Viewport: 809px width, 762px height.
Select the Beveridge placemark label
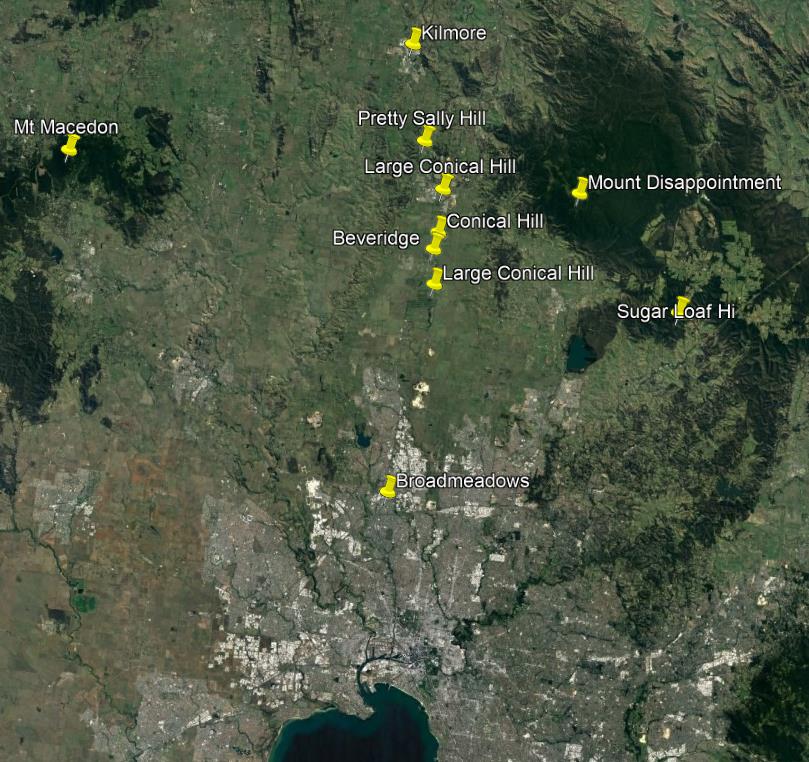click(x=375, y=238)
